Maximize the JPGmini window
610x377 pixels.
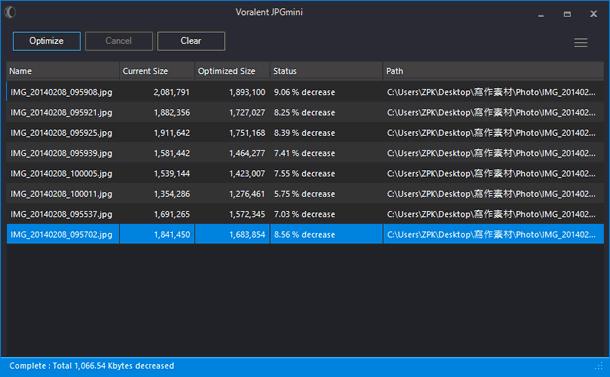point(567,14)
